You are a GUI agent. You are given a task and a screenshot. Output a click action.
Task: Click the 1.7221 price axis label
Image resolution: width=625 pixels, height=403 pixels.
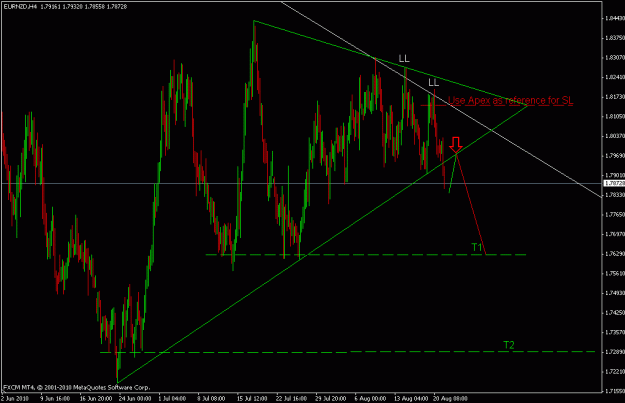pyautogui.click(x=615, y=372)
